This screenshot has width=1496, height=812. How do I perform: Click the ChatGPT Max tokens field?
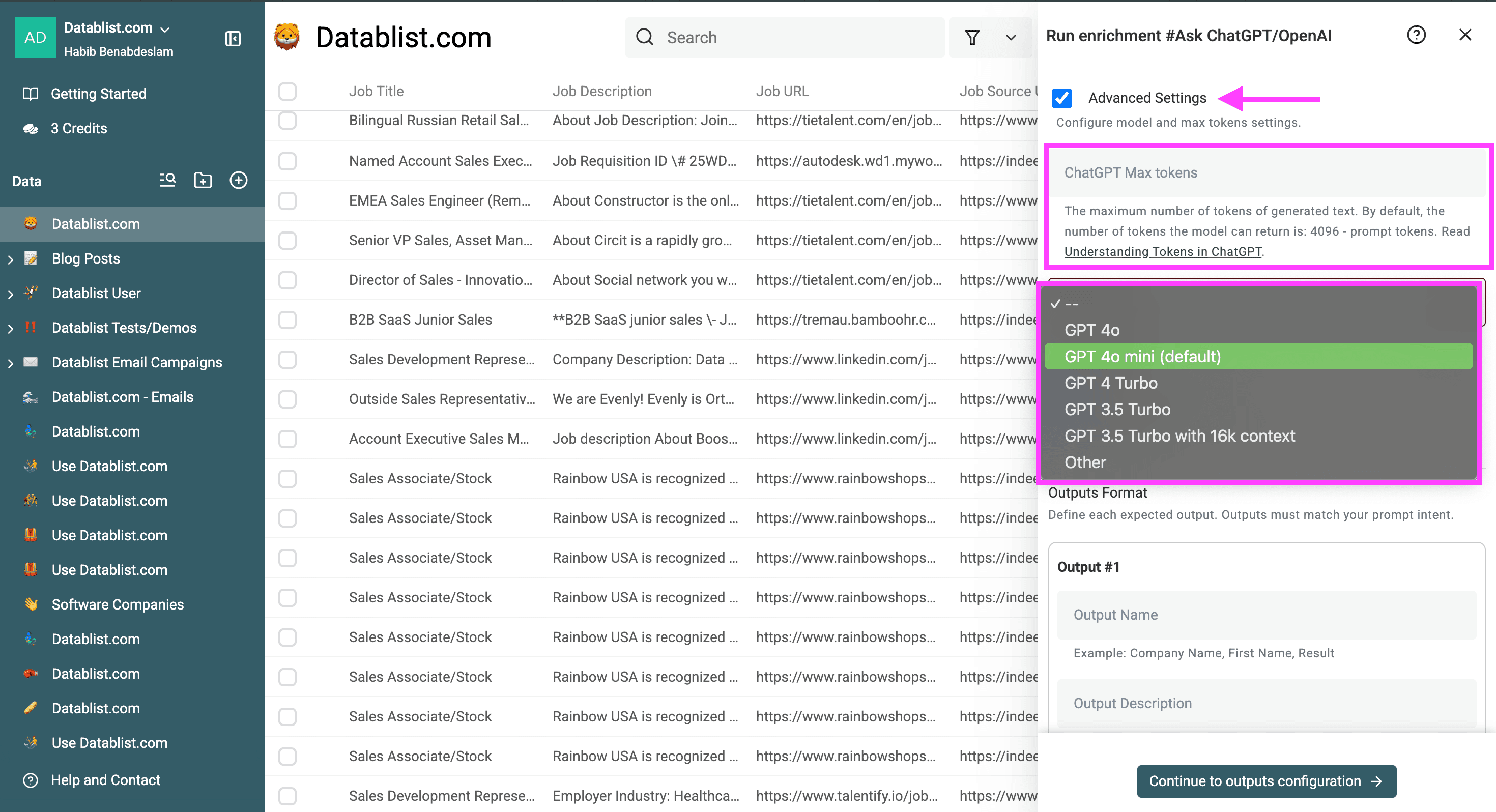1267,172
